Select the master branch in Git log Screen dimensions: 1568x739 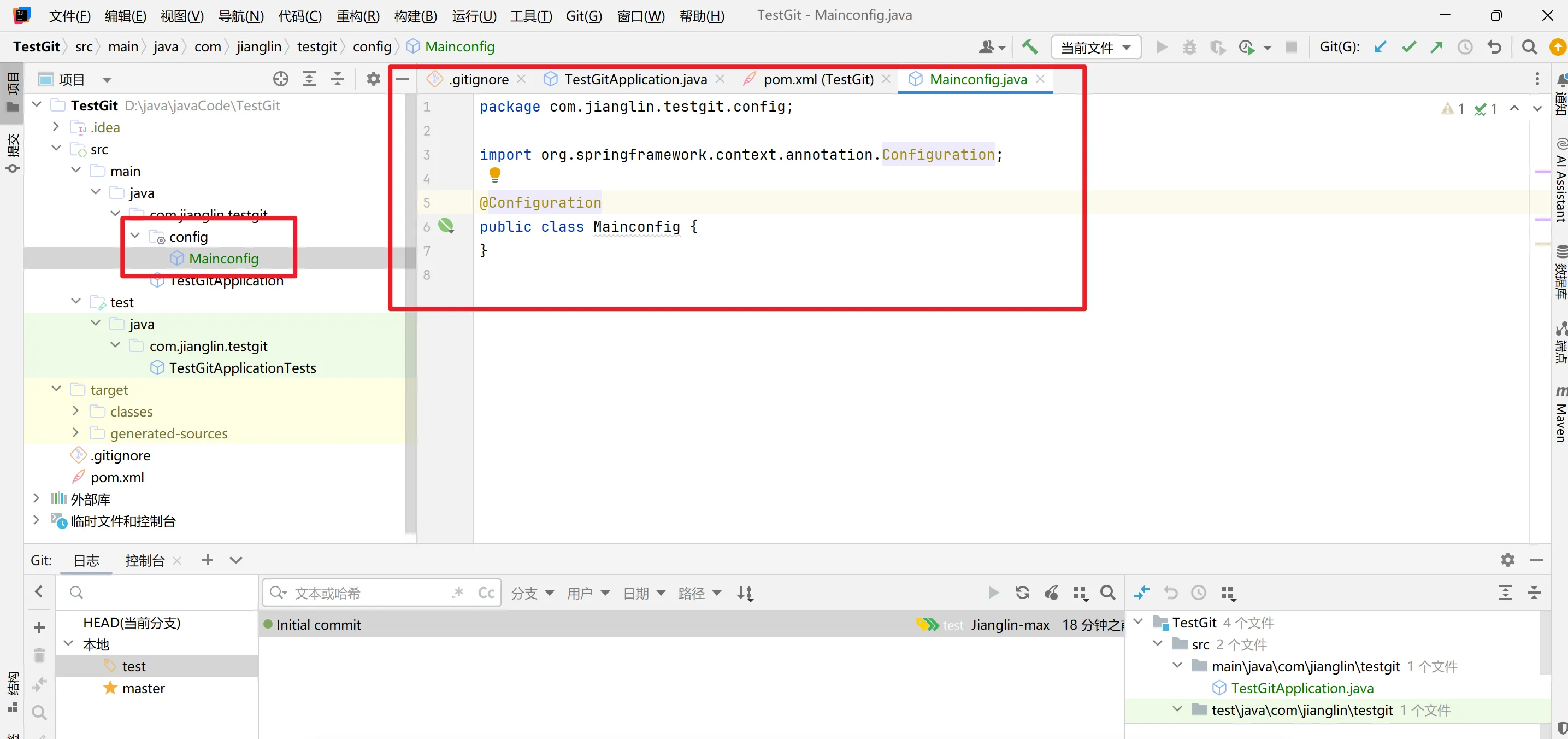(x=143, y=688)
